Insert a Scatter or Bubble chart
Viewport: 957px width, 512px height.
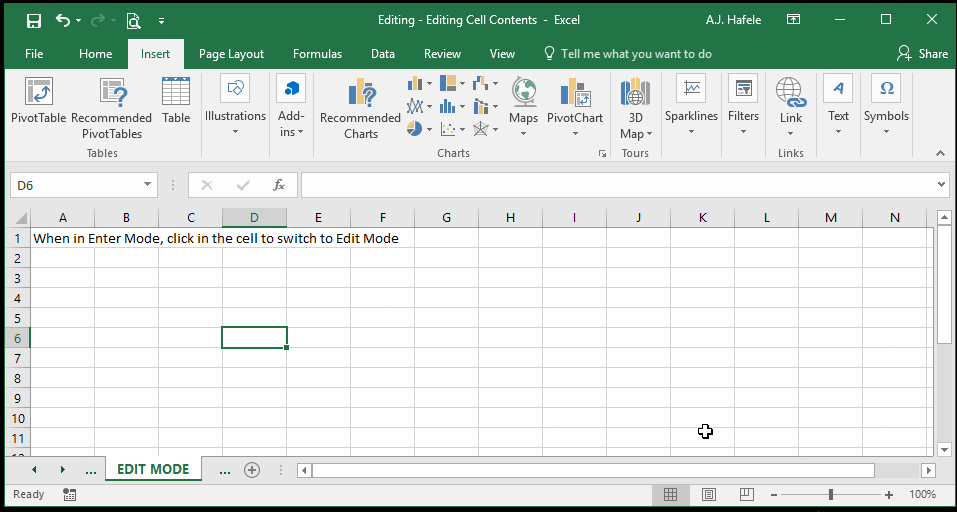pyautogui.click(x=452, y=129)
